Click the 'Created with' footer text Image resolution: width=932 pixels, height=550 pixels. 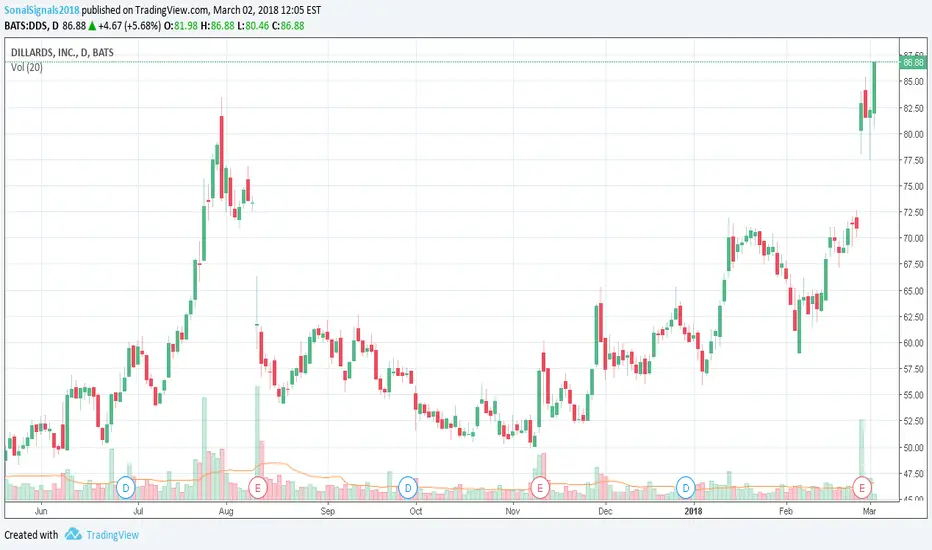[x=31, y=535]
